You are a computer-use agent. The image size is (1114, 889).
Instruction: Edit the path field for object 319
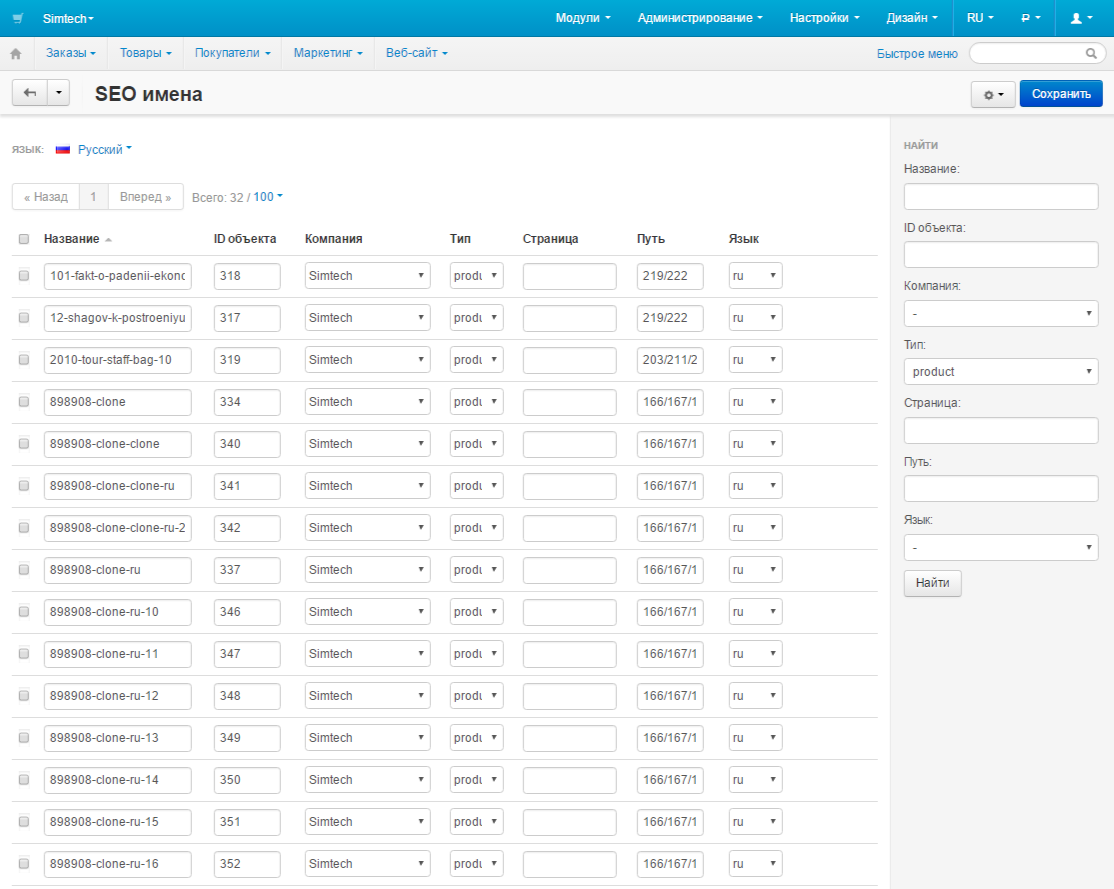(670, 360)
